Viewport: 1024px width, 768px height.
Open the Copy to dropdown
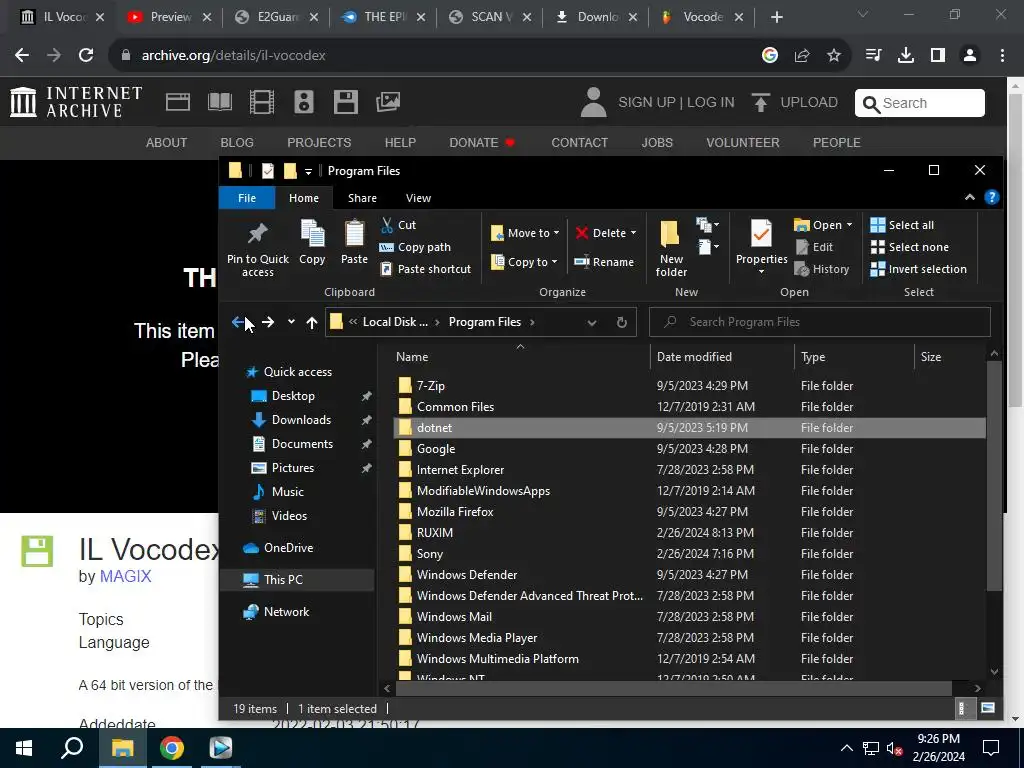524,262
